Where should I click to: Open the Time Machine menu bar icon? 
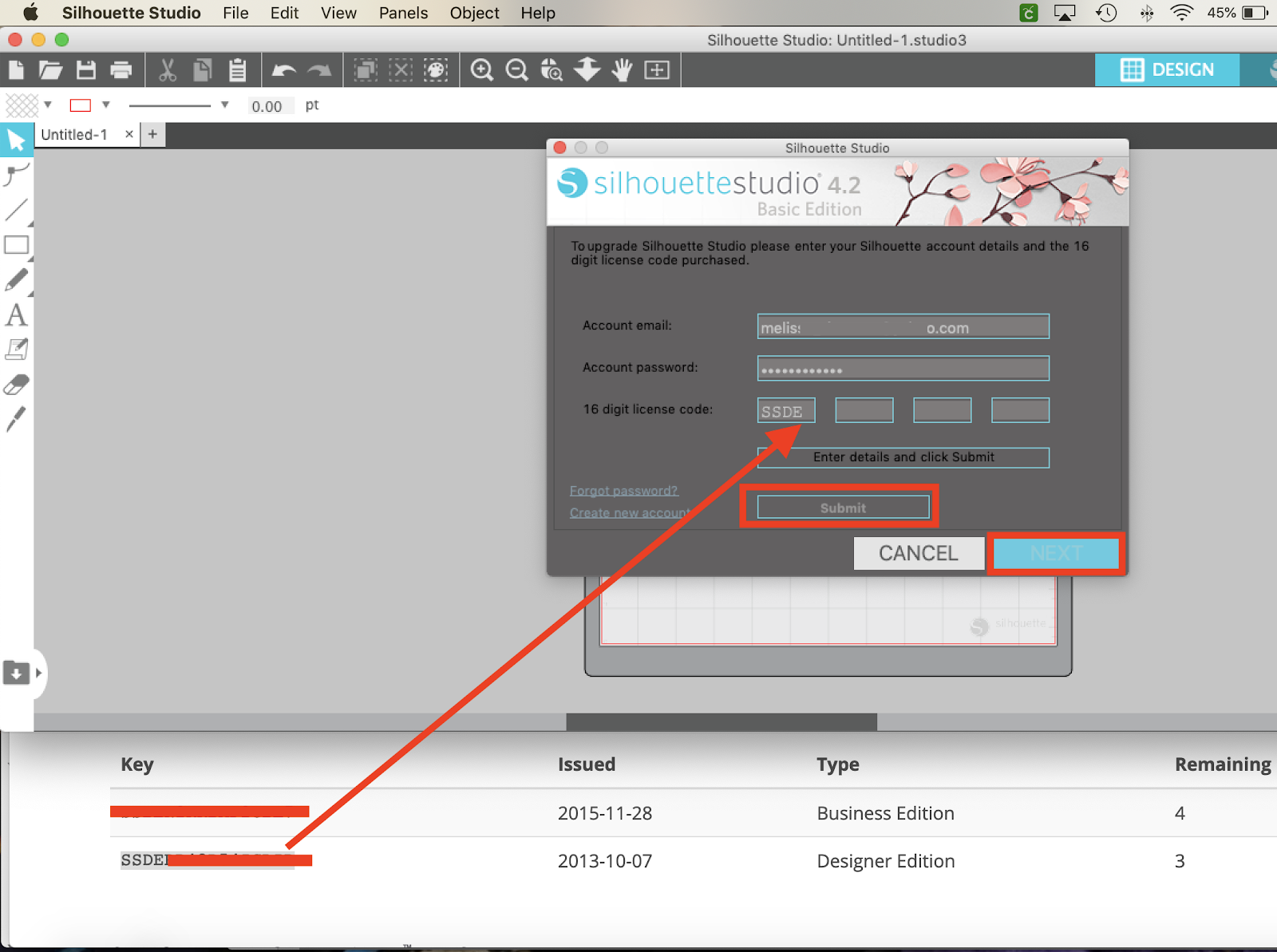click(x=1106, y=13)
